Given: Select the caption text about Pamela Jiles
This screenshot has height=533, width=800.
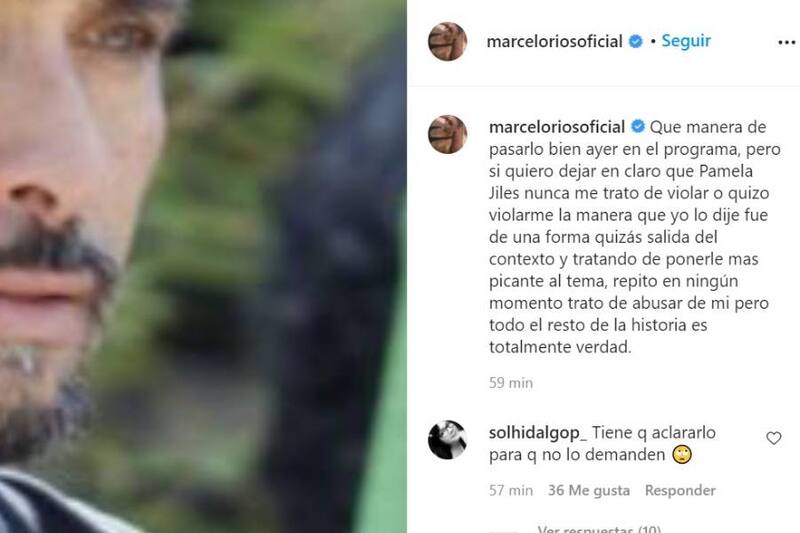Looking at the screenshot, I should [x=634, y=237].
